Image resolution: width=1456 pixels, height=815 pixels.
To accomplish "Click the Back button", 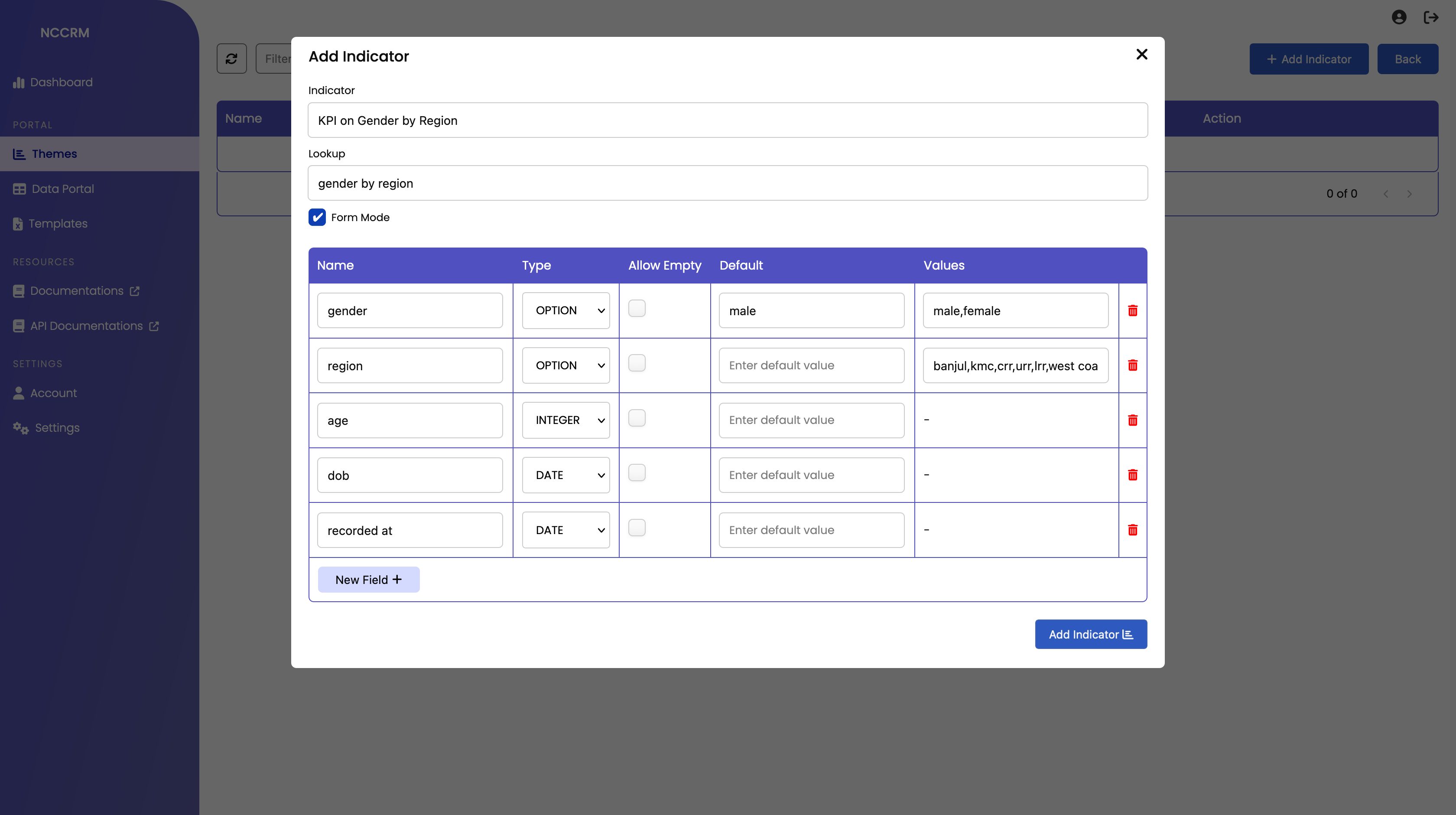I will (x=1407, y=59).
